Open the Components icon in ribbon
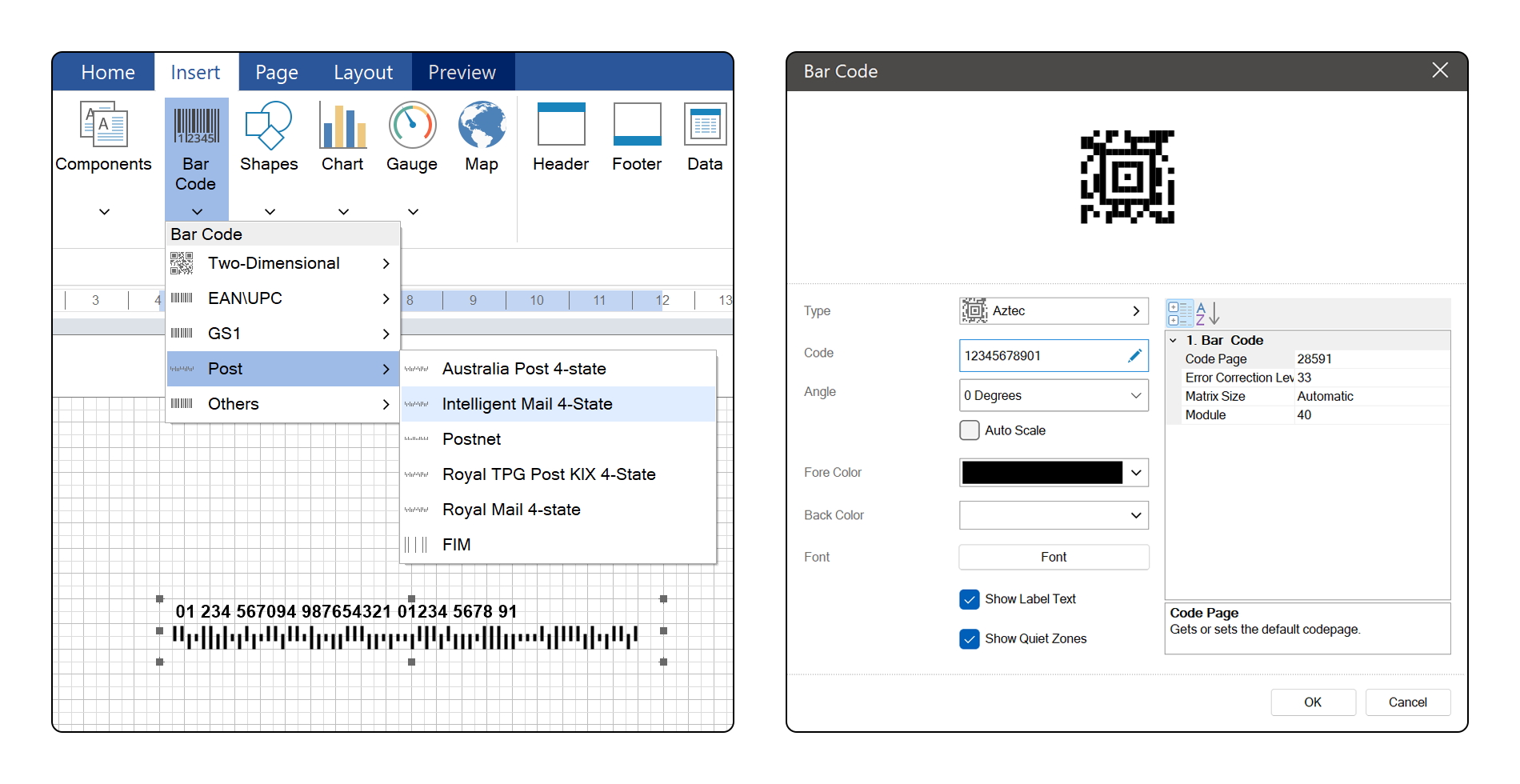 click(x=104, y=125)
